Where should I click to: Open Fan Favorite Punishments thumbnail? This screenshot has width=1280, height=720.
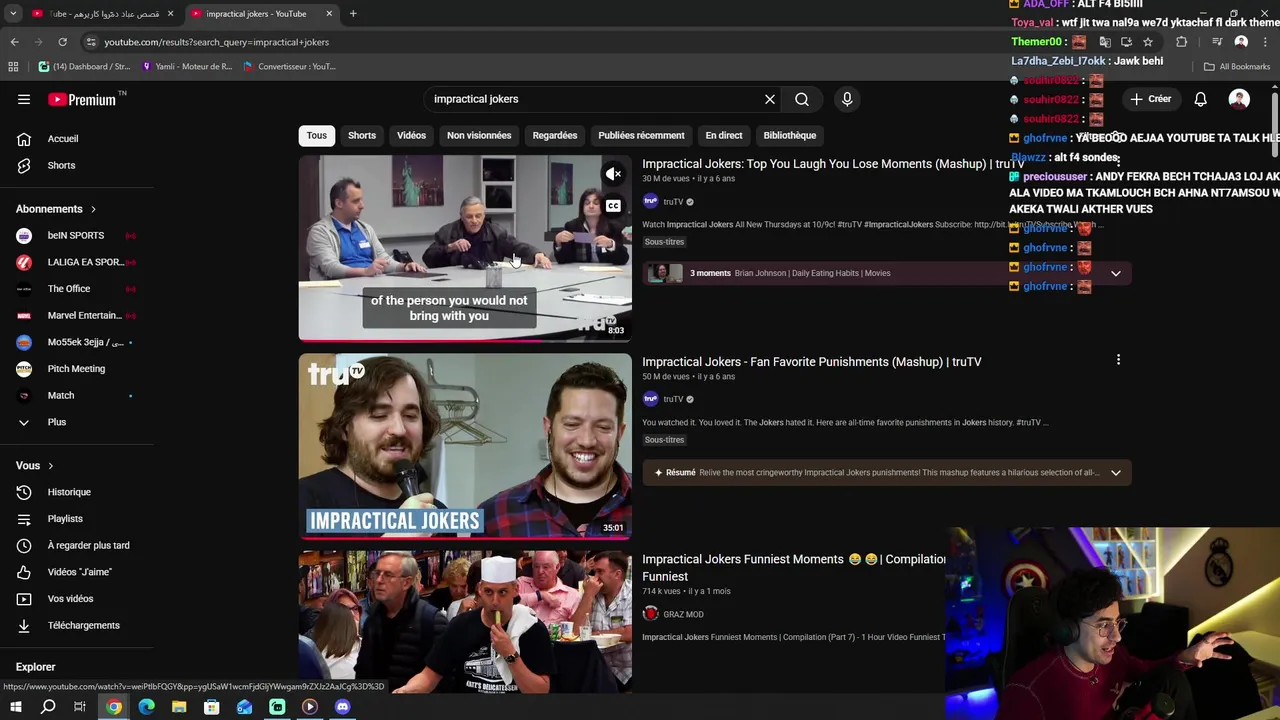point(465,446)
